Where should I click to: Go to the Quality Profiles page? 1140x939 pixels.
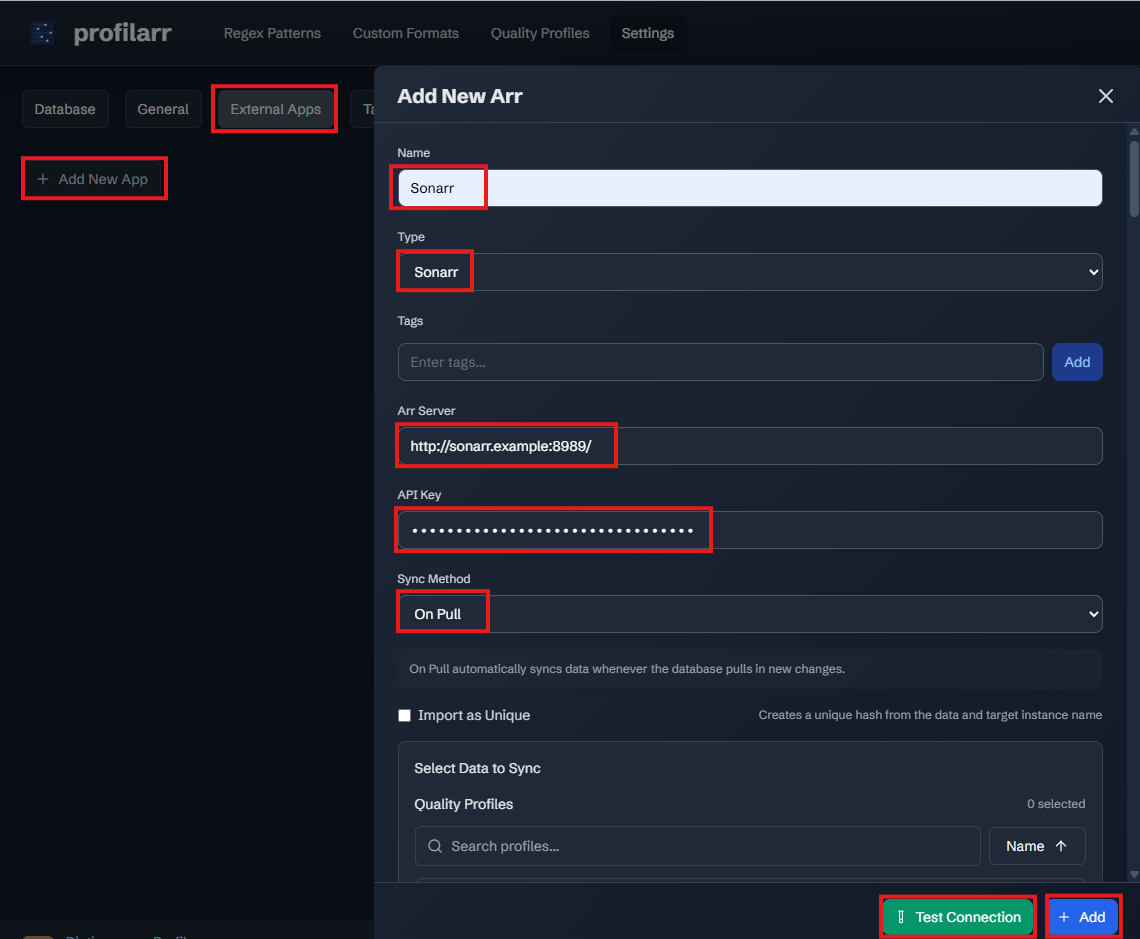(539, 33)
